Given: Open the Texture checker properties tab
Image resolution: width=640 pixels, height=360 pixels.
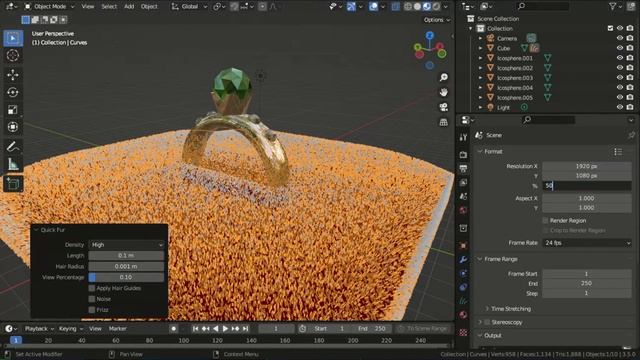Looking at the screenshot, I should [x=463, y=332].
